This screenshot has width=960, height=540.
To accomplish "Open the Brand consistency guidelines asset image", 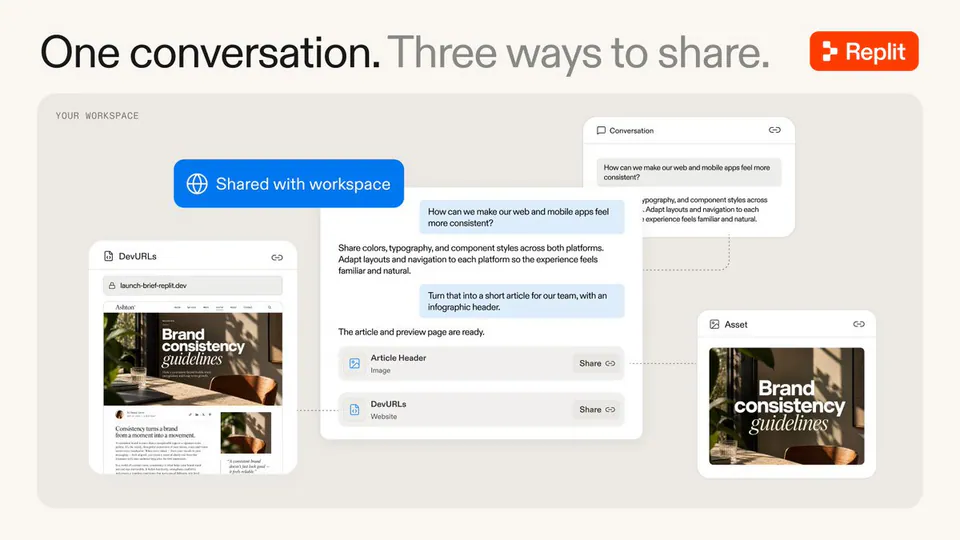I will (x=787, y=406).
